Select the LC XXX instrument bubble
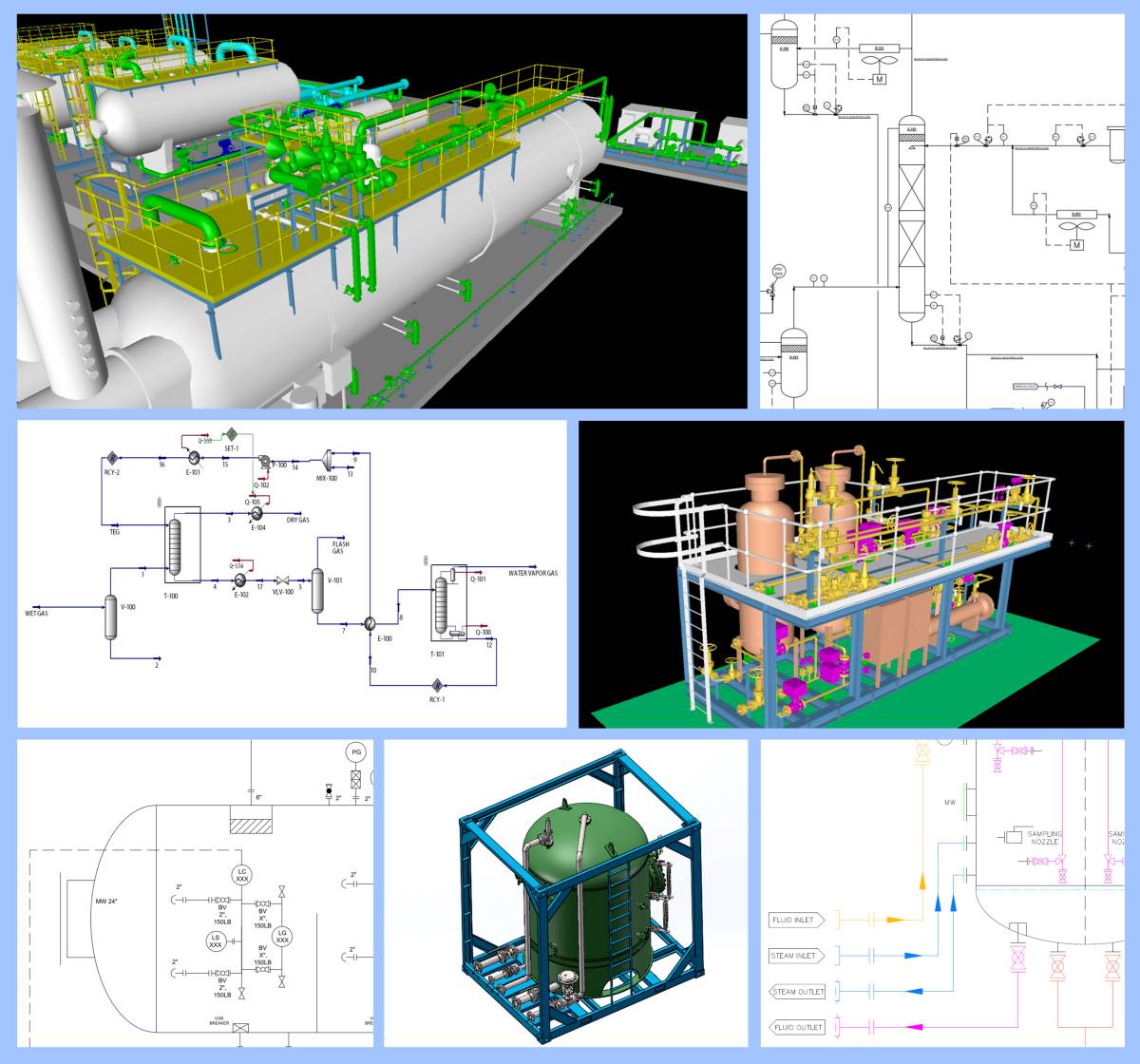1140x1064 pixels. coord(242,876)
